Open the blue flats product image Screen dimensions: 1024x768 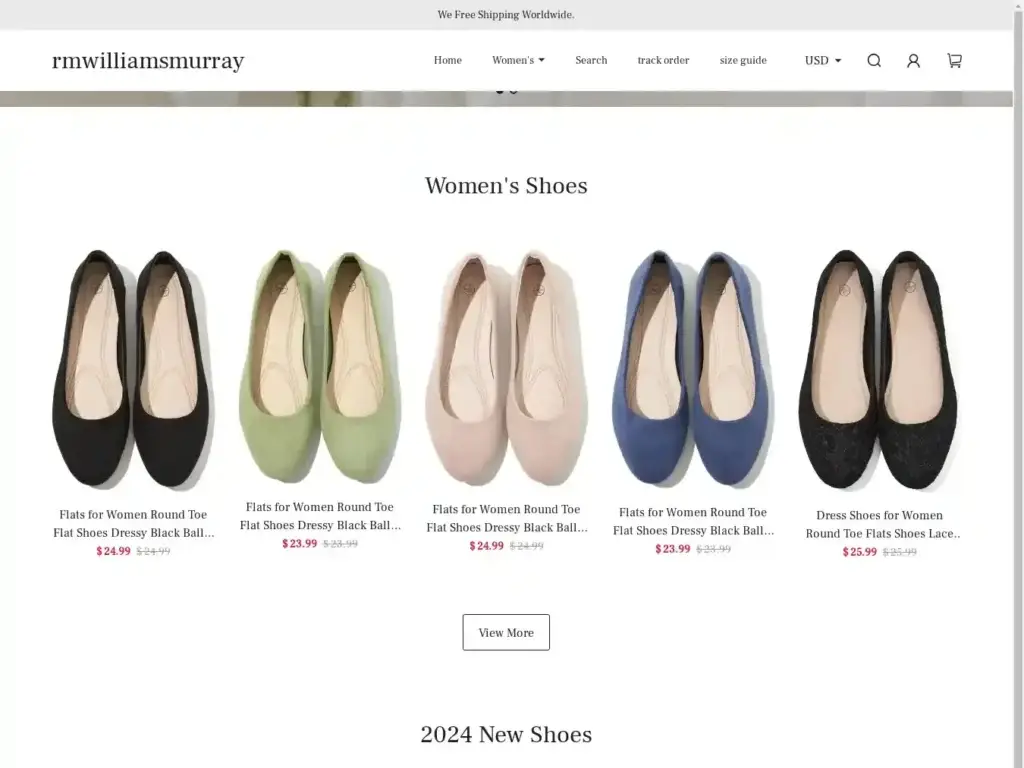click(x=692, y=368)
